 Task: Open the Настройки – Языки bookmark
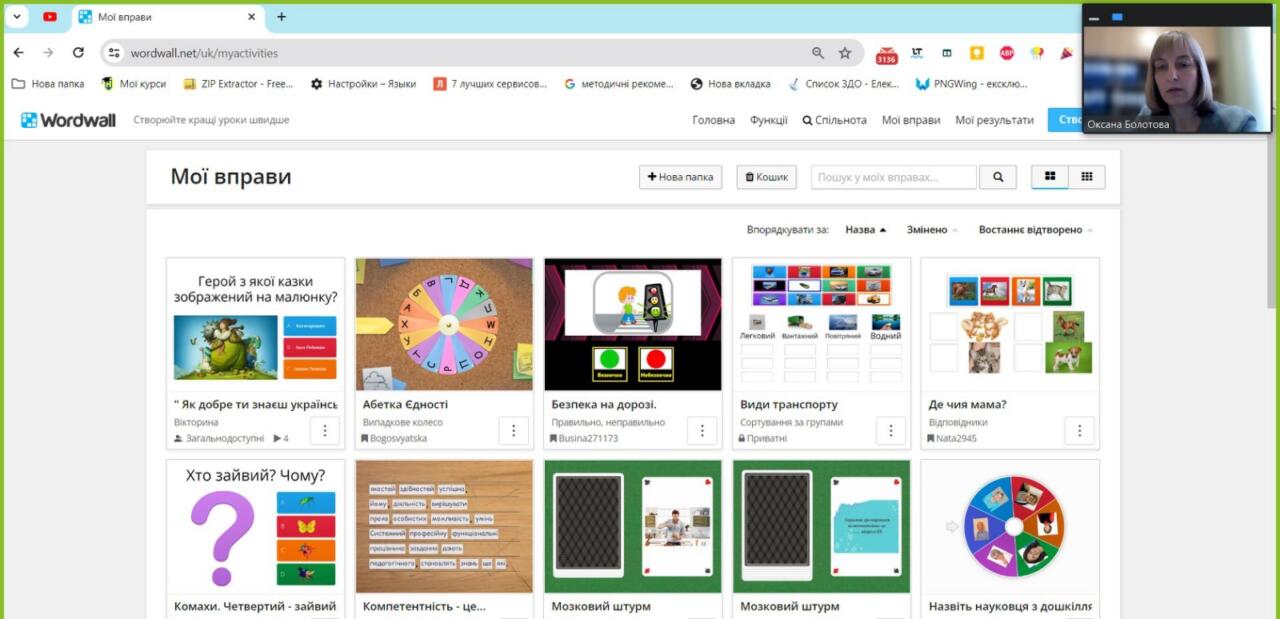[x=363, y=84]
